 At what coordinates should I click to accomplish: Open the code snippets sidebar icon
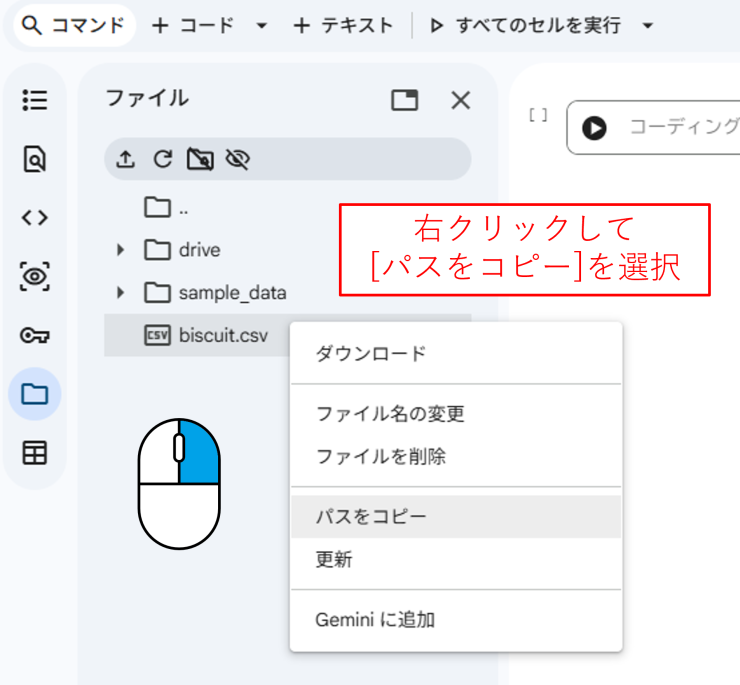coord(35,217)
